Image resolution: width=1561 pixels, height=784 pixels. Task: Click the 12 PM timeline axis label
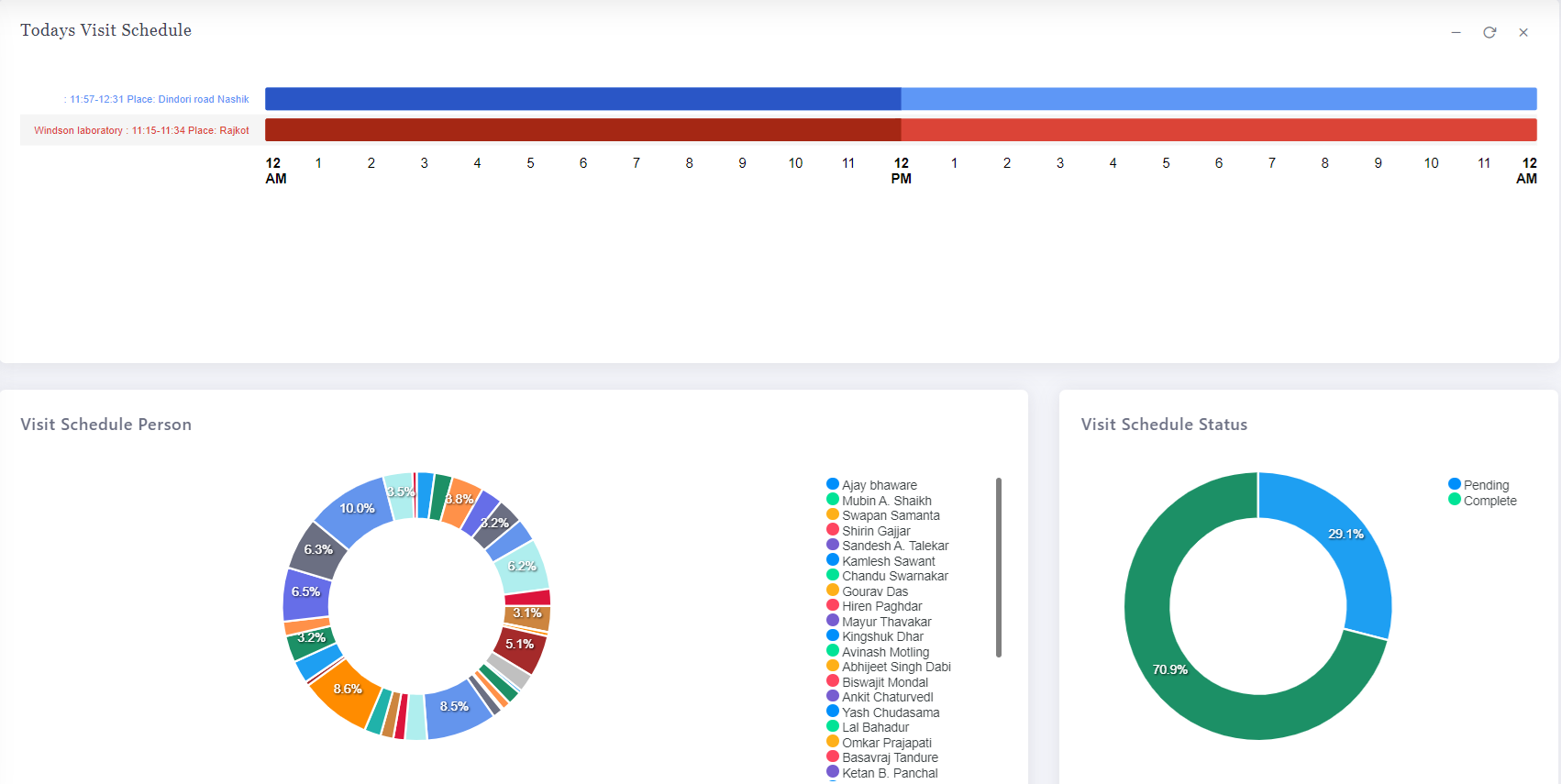pos(902,171)
